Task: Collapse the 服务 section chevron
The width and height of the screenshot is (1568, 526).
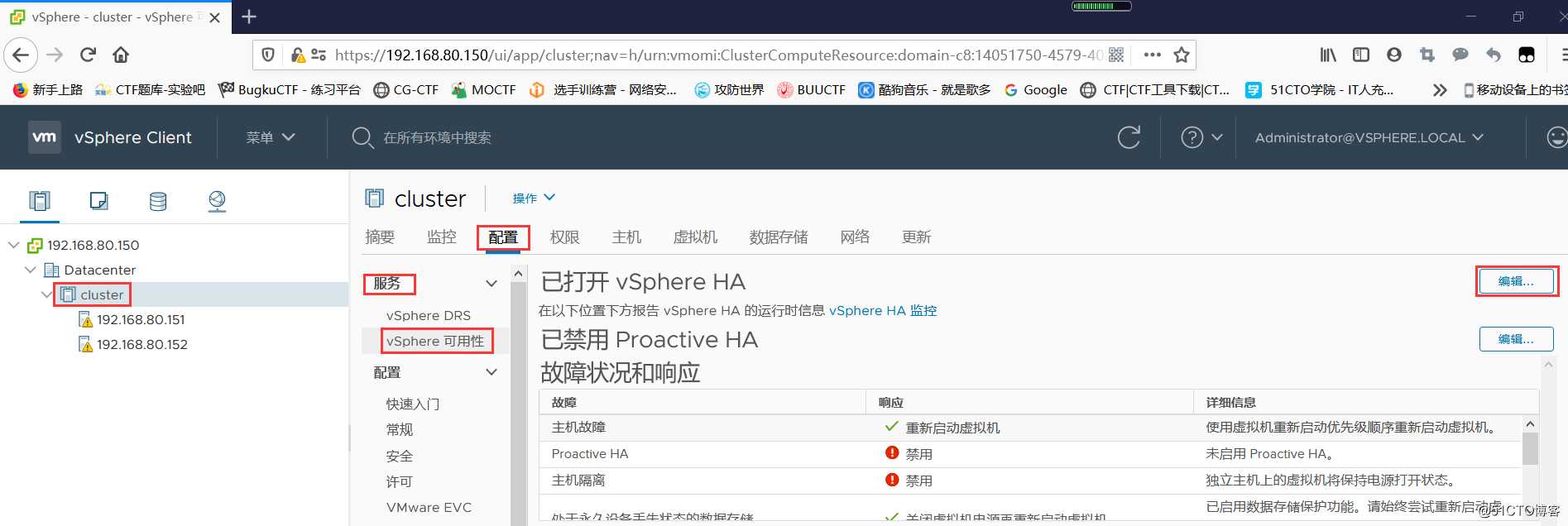Action: pyautogui.click(x=491, y=284)
